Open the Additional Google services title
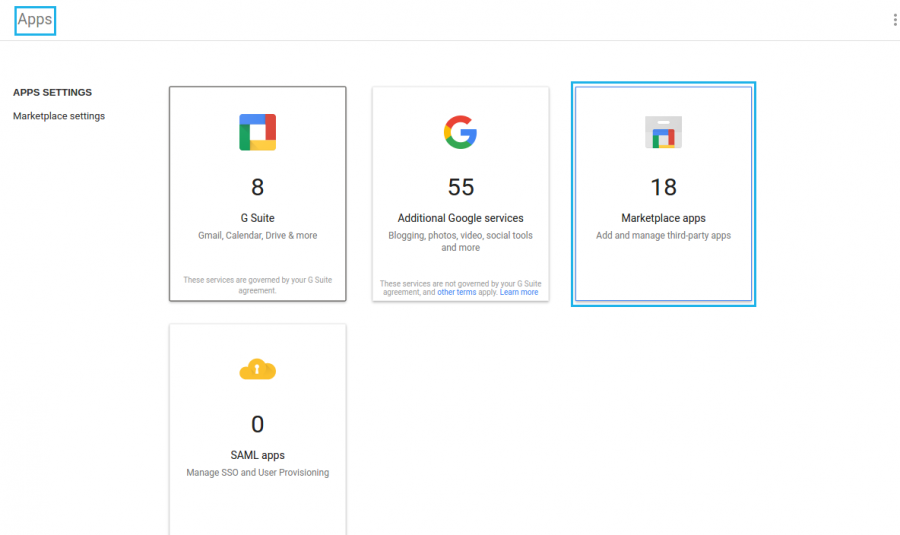Image resolution: width=900 pixels, height=535 pixels. tap(460, 218)
